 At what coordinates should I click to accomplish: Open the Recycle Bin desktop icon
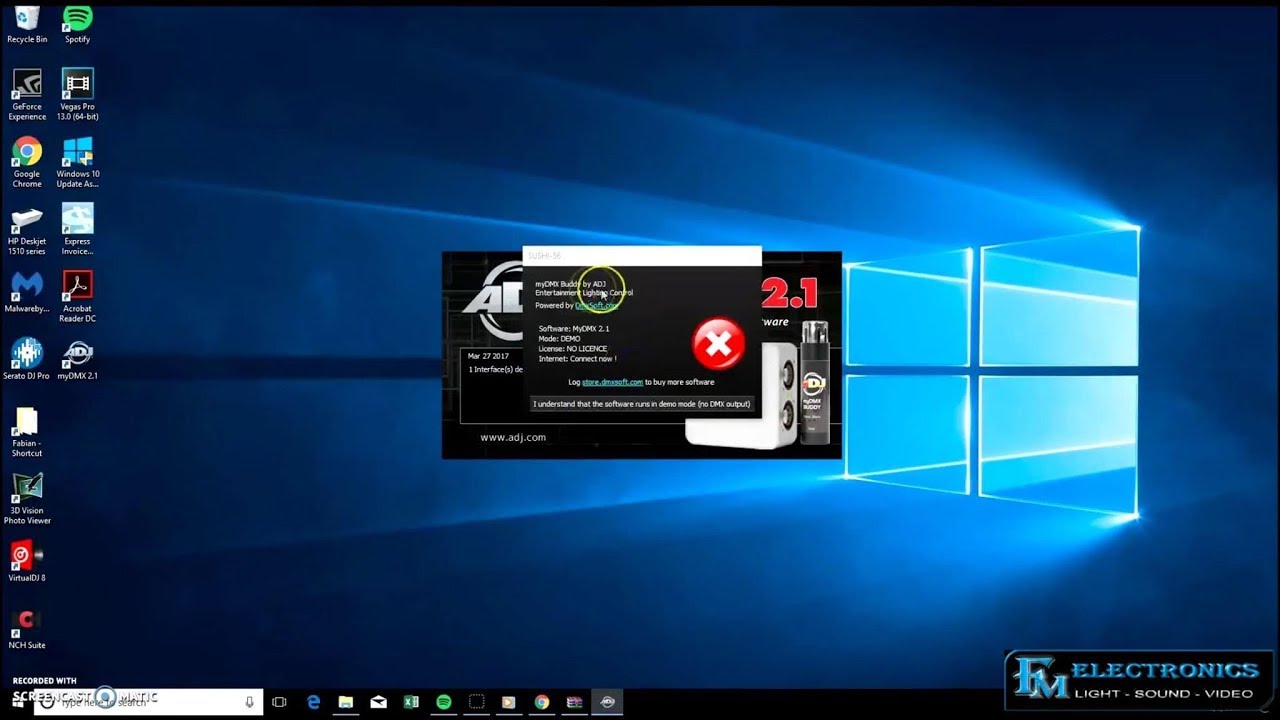point(27,24)
